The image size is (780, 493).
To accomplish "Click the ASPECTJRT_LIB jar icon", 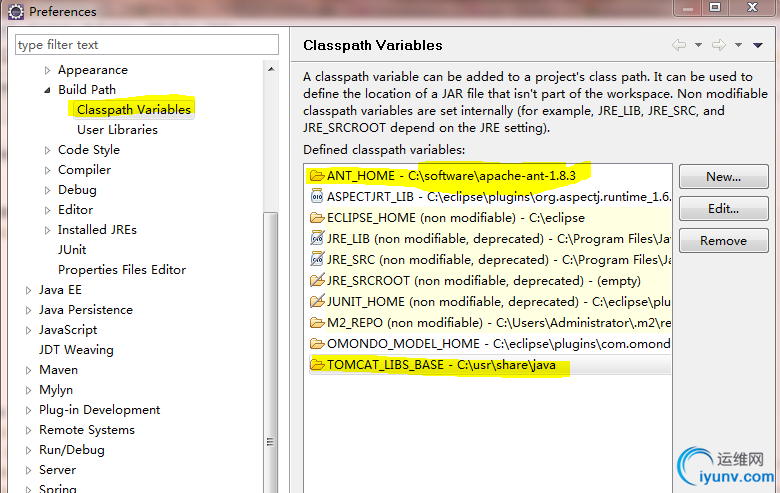I will [x=317, y=197].
